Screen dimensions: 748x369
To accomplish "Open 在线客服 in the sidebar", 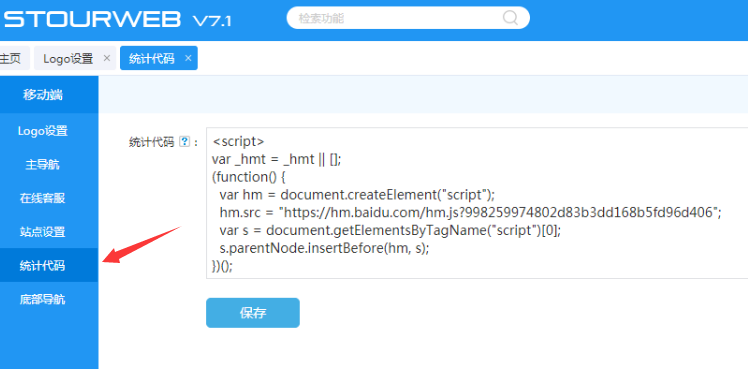I will pos(43,198).
